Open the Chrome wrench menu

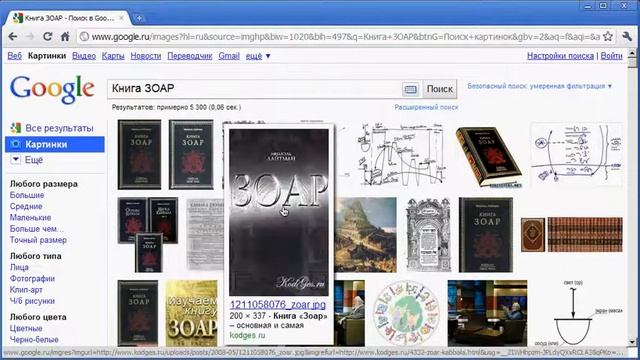click(x=627, y=37)
